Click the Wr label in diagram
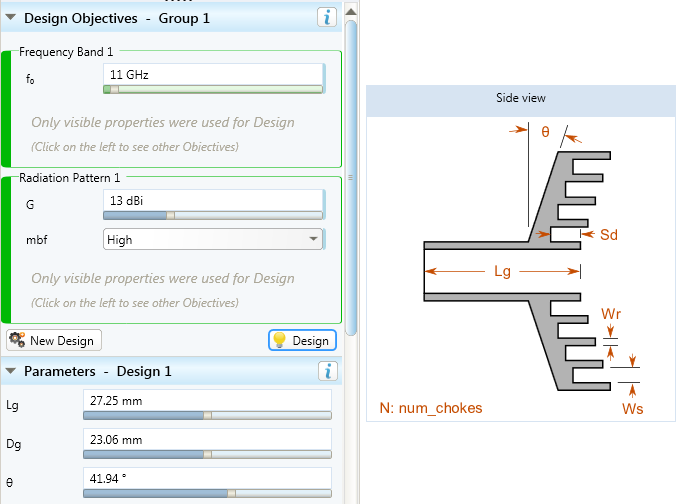Viewport: 678px width, 504px height. pyautogui.click(x=611, y=314)
